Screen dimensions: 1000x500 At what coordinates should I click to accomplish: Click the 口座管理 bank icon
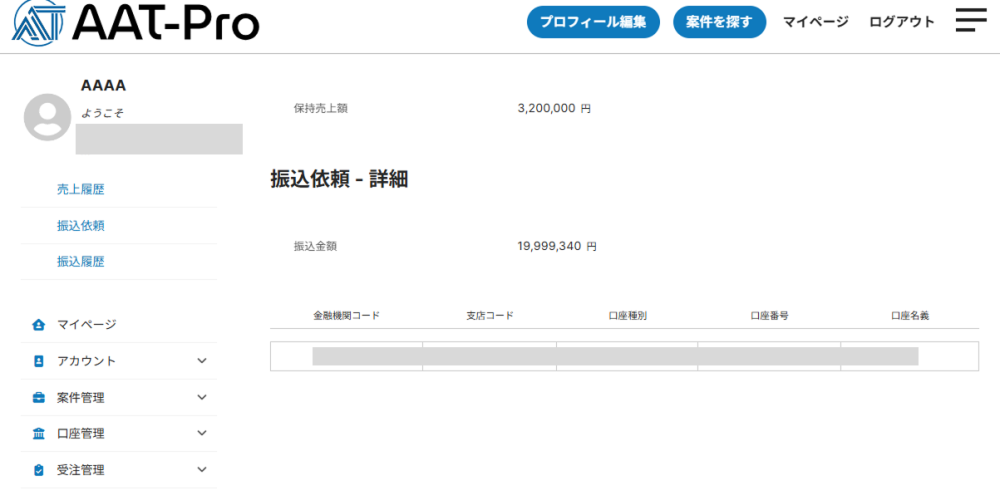(x=39, y=434)
